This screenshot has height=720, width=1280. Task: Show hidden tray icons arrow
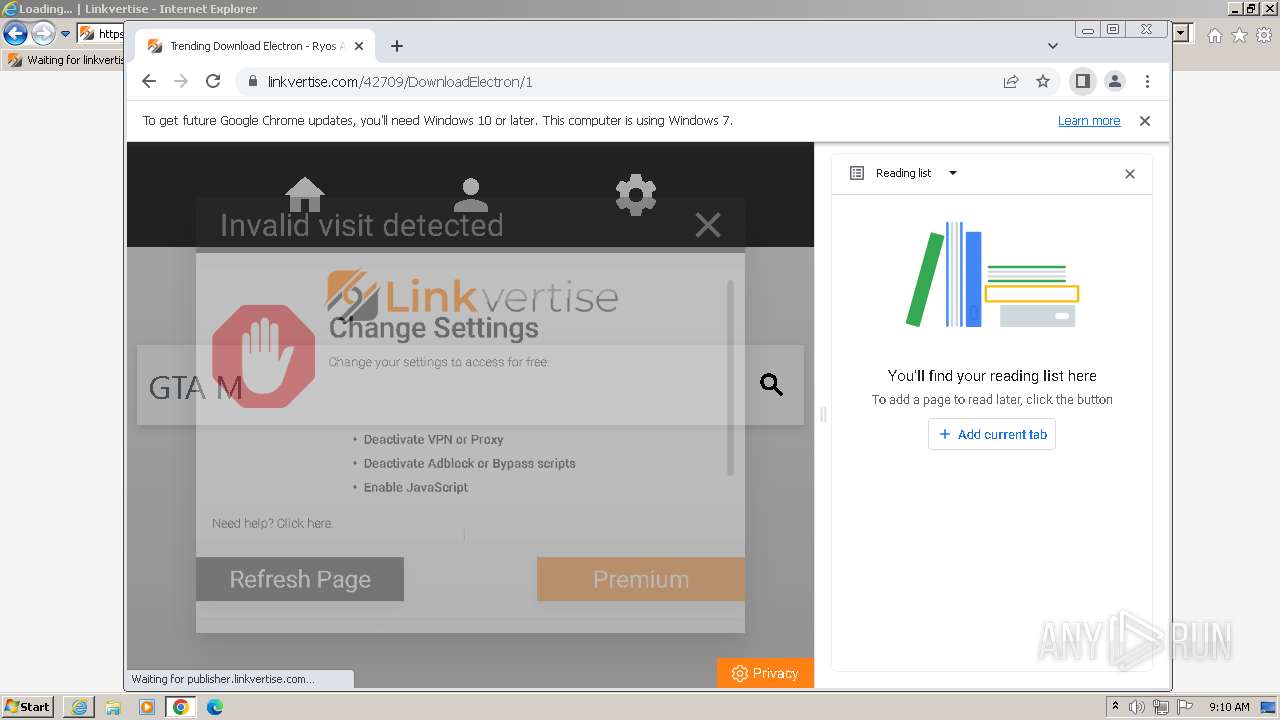coord(1115,706)
